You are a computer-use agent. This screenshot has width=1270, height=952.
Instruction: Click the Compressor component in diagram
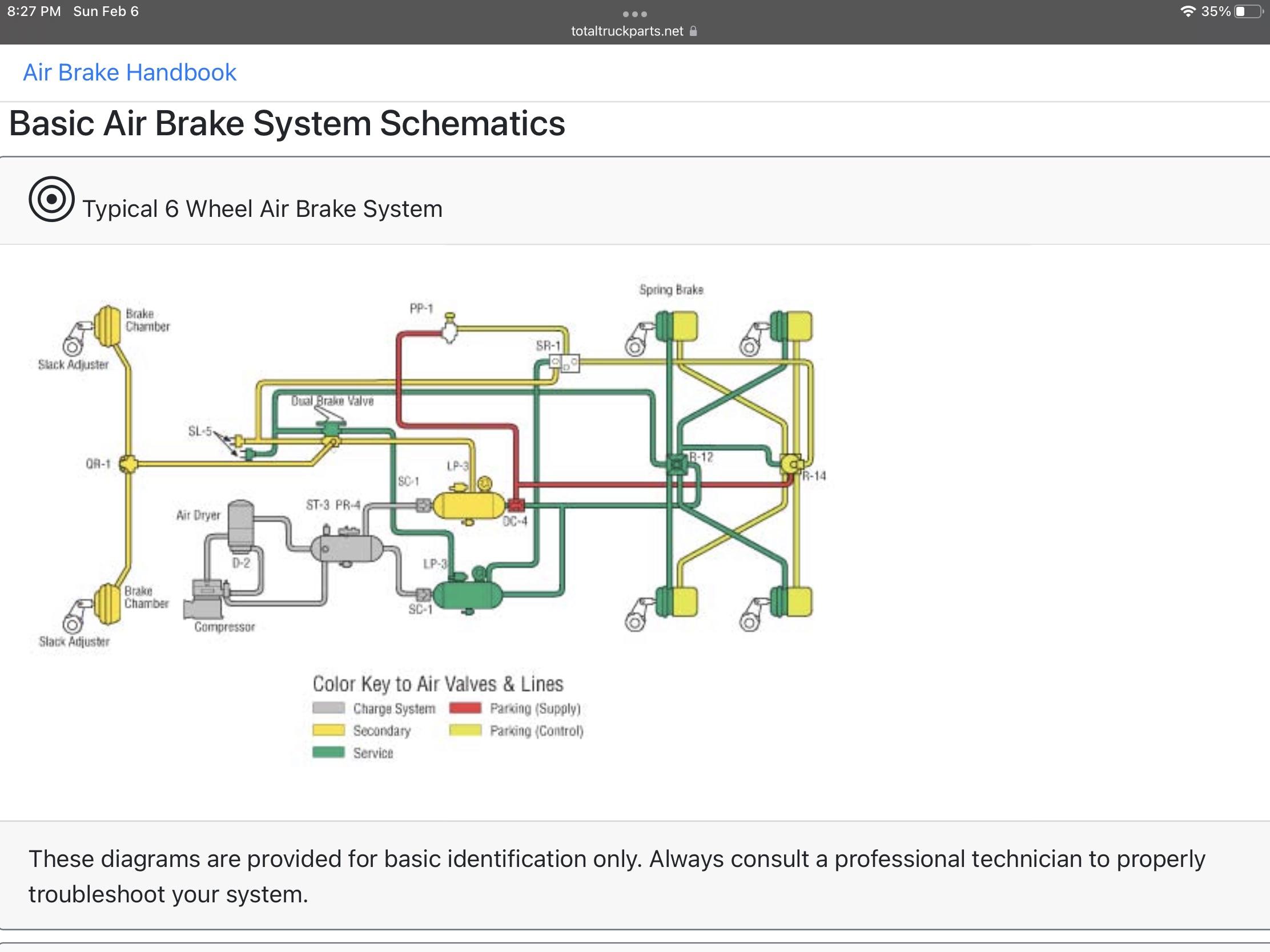coord(203,600)
